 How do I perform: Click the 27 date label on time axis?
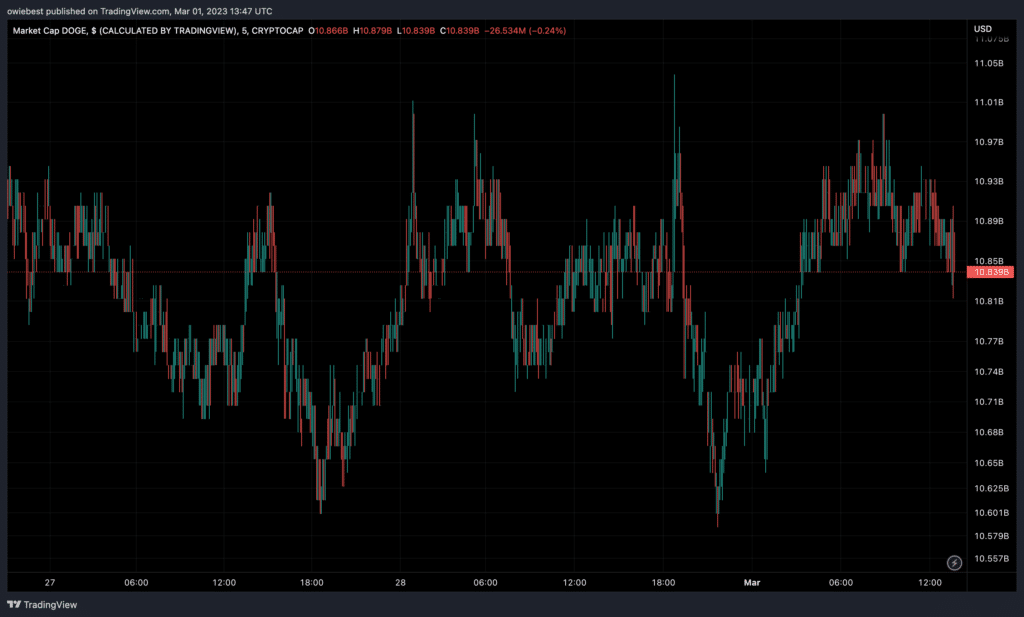(50, 582)
